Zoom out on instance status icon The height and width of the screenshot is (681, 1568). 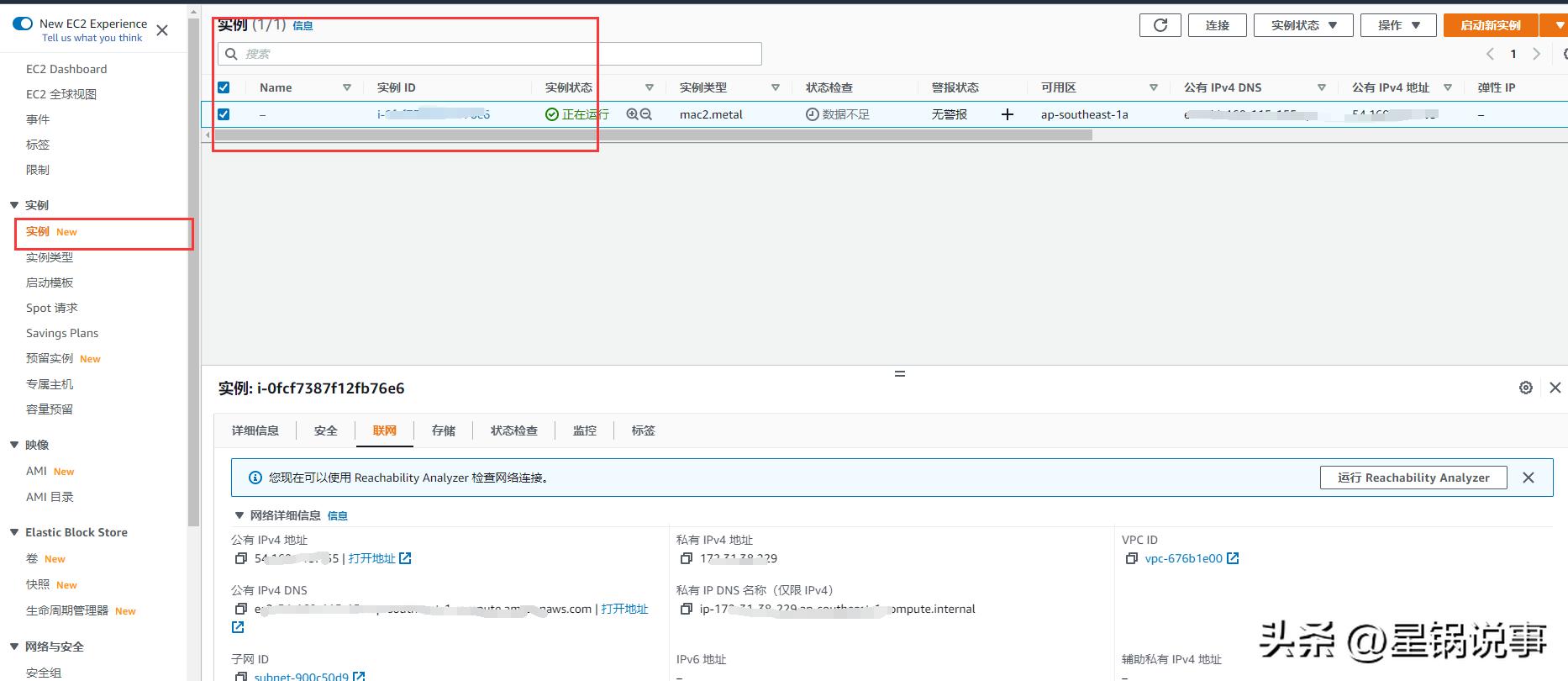pyautogui.click(x=646, y=114)
